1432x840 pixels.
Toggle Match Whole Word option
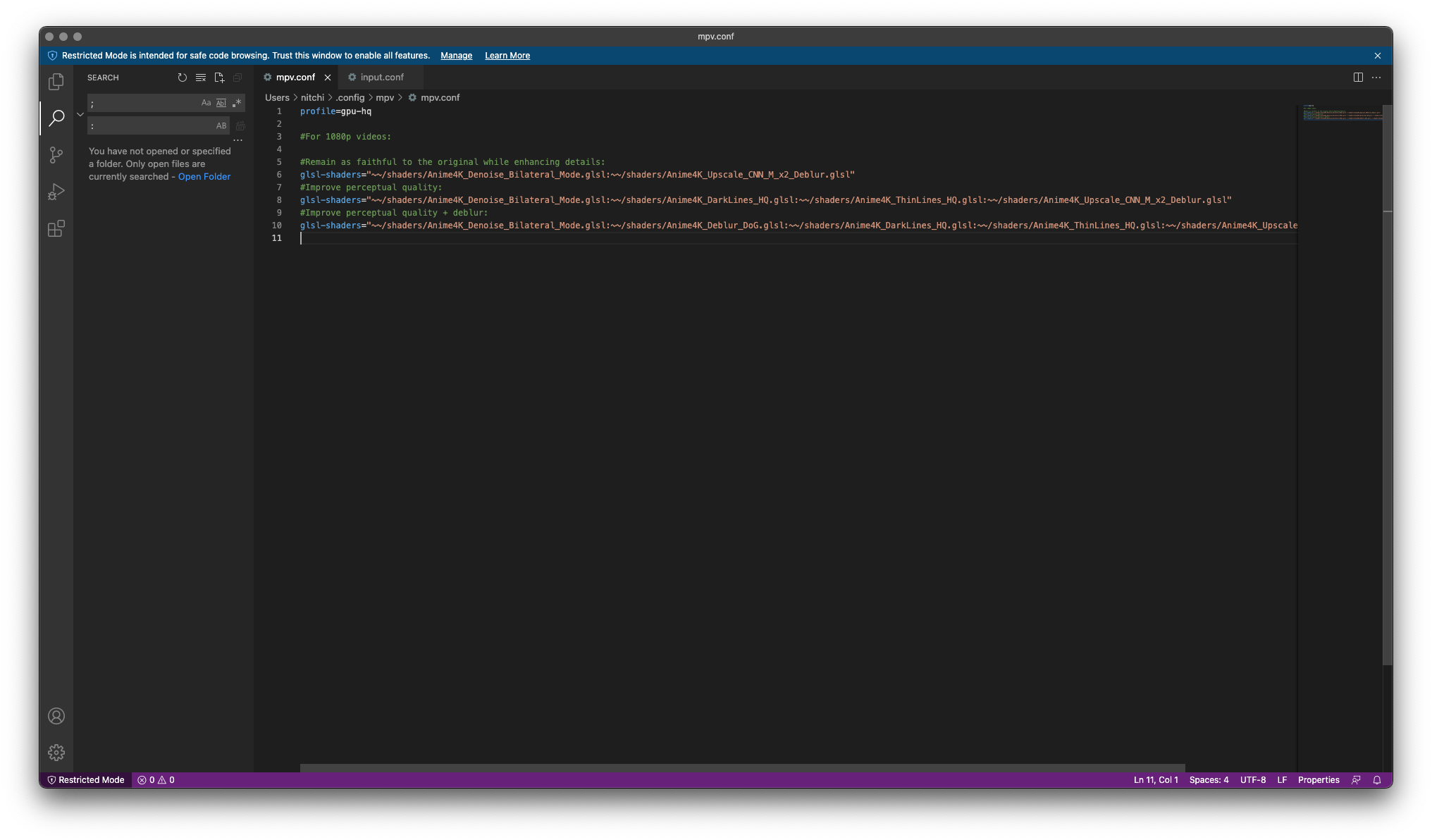(221, 103)
